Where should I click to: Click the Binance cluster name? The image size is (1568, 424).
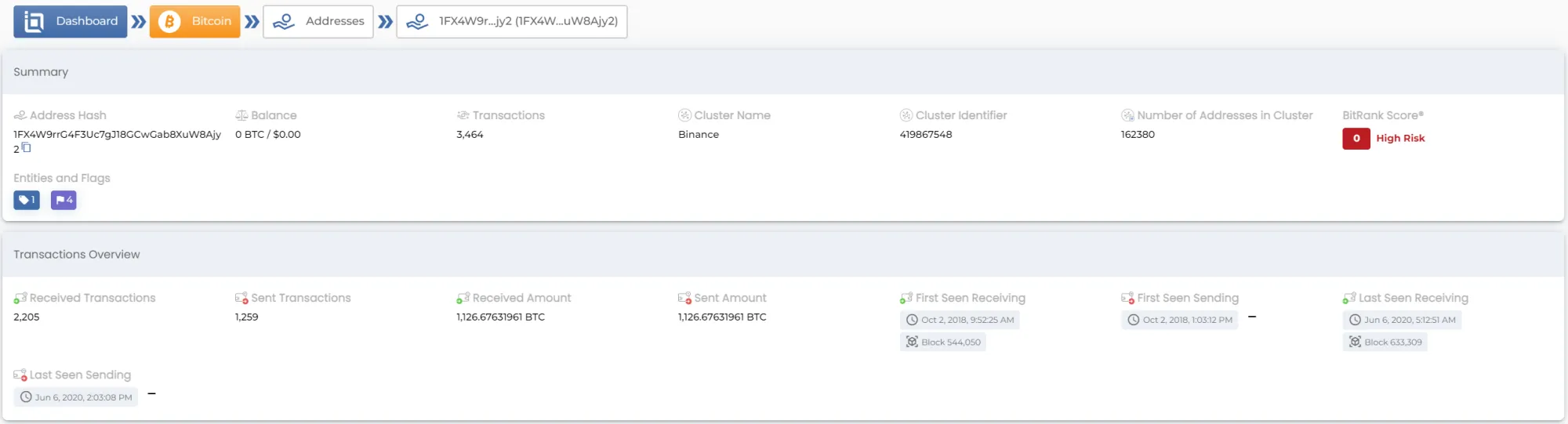pos(699,135)
